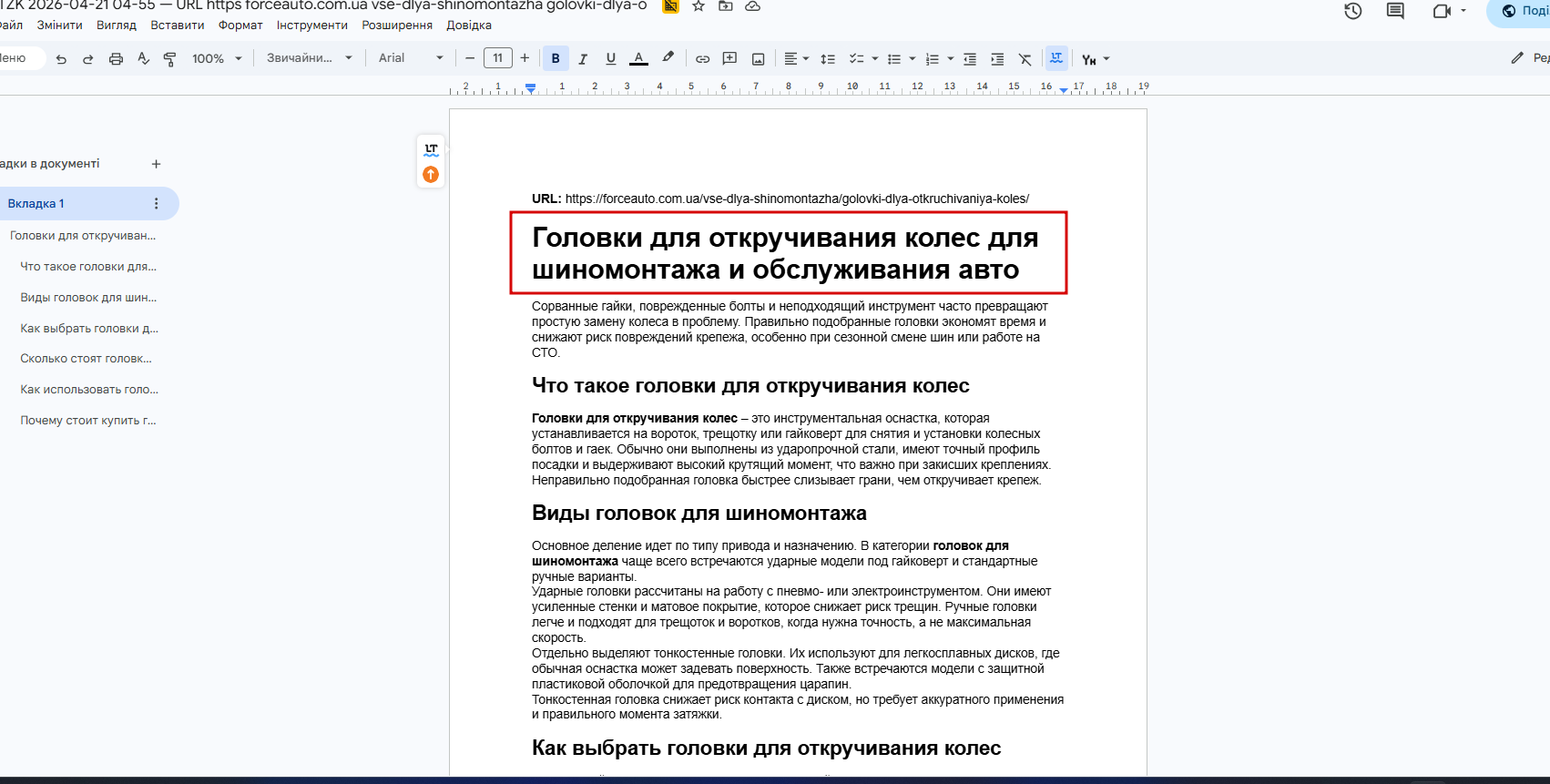
Task: Open the Вставити menu
Action: tap(178, 25)
